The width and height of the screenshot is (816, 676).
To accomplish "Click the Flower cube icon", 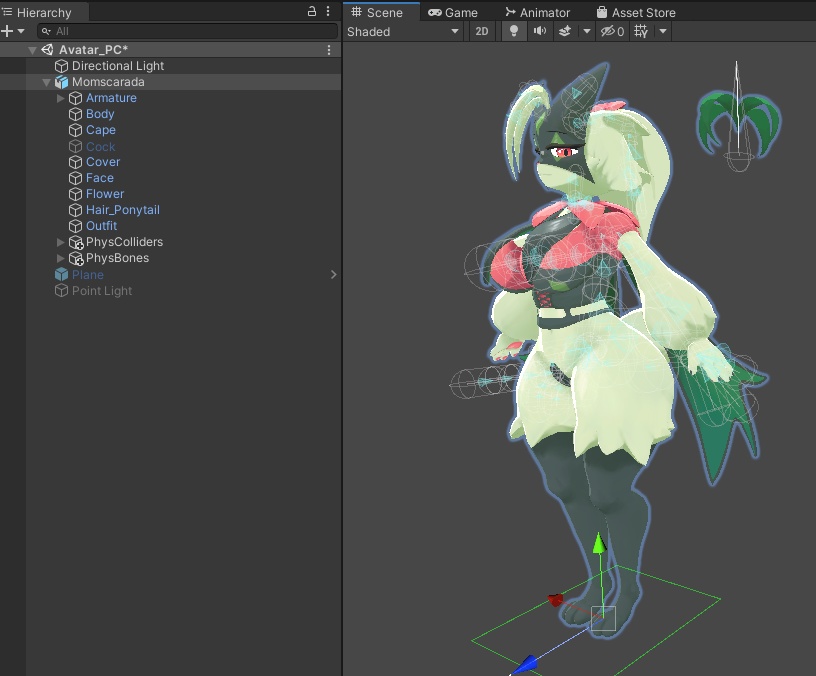I will click(x=75, y=194).
